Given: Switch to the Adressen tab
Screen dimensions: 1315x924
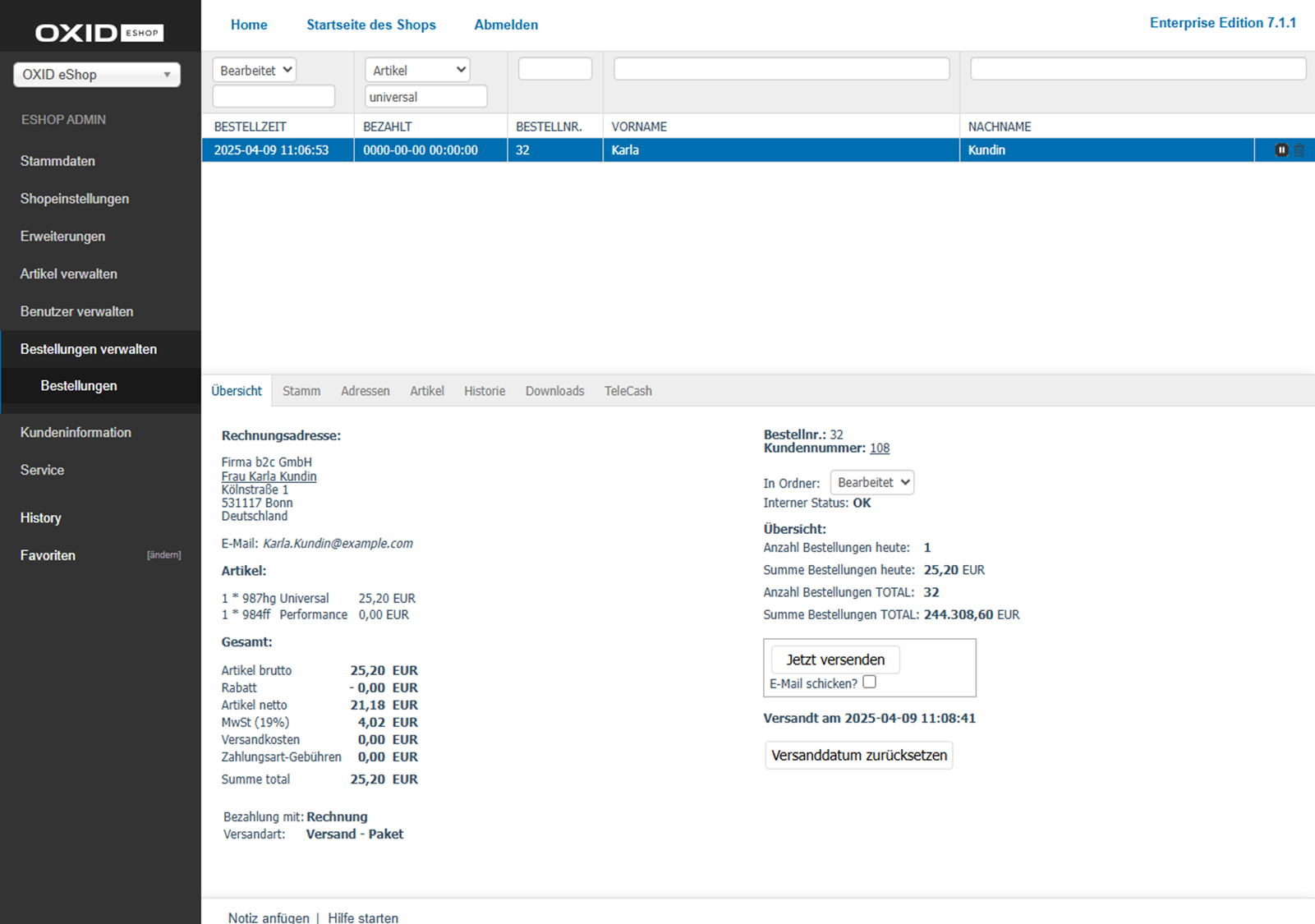Looking at the screenshot, I should click(x=365, y=391).
